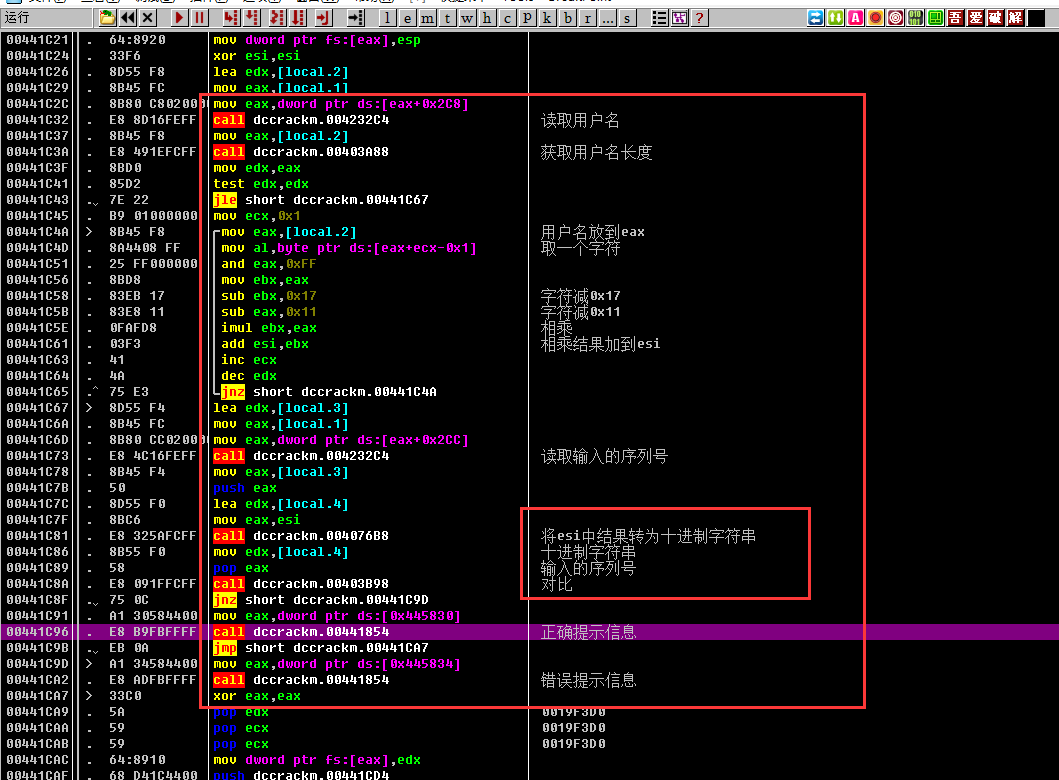
Task: Click the comment '相乘结果加到esi'
Action: [600, 344]
